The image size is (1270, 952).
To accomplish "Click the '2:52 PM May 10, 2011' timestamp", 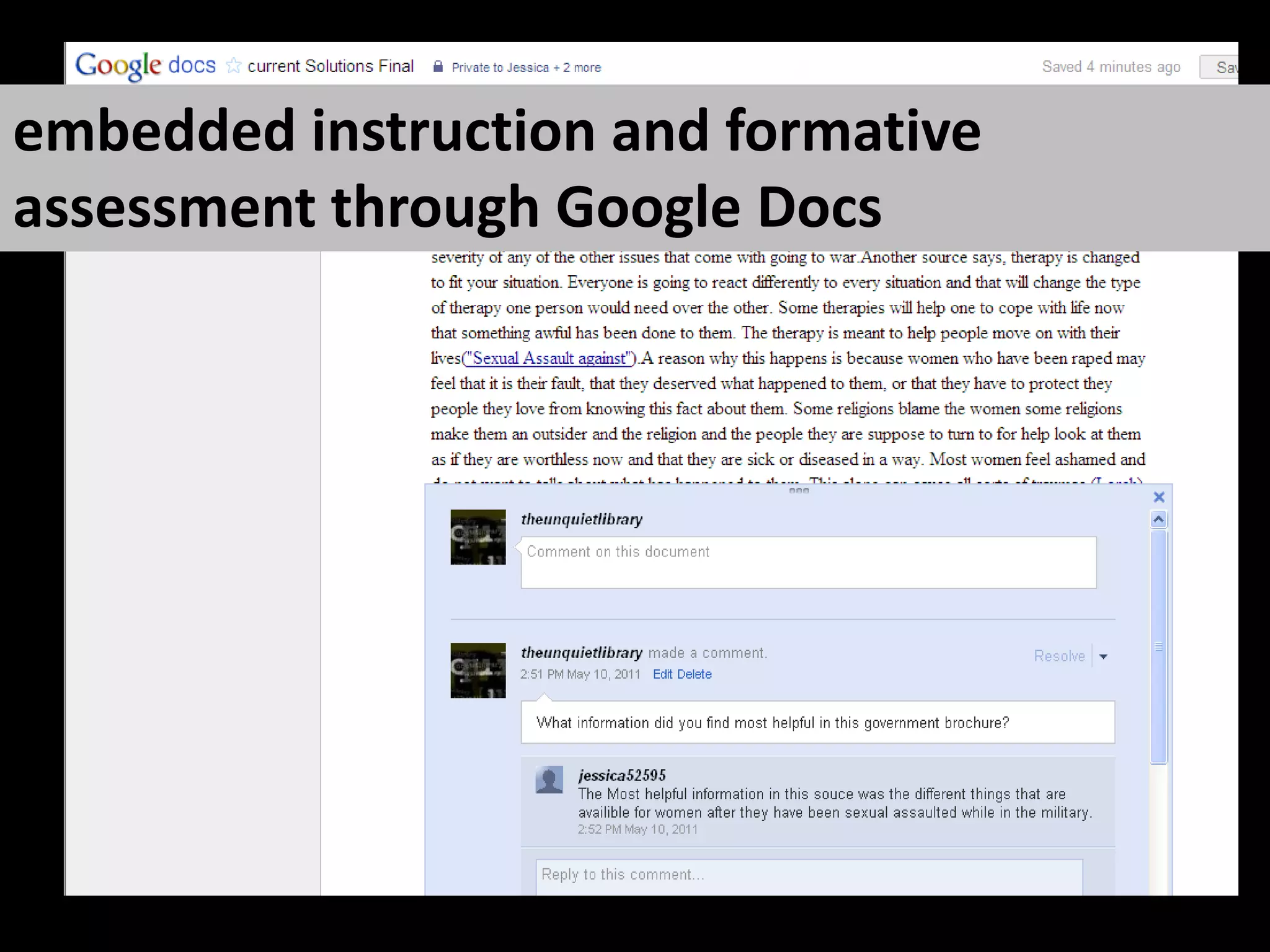I will (638, 829).
